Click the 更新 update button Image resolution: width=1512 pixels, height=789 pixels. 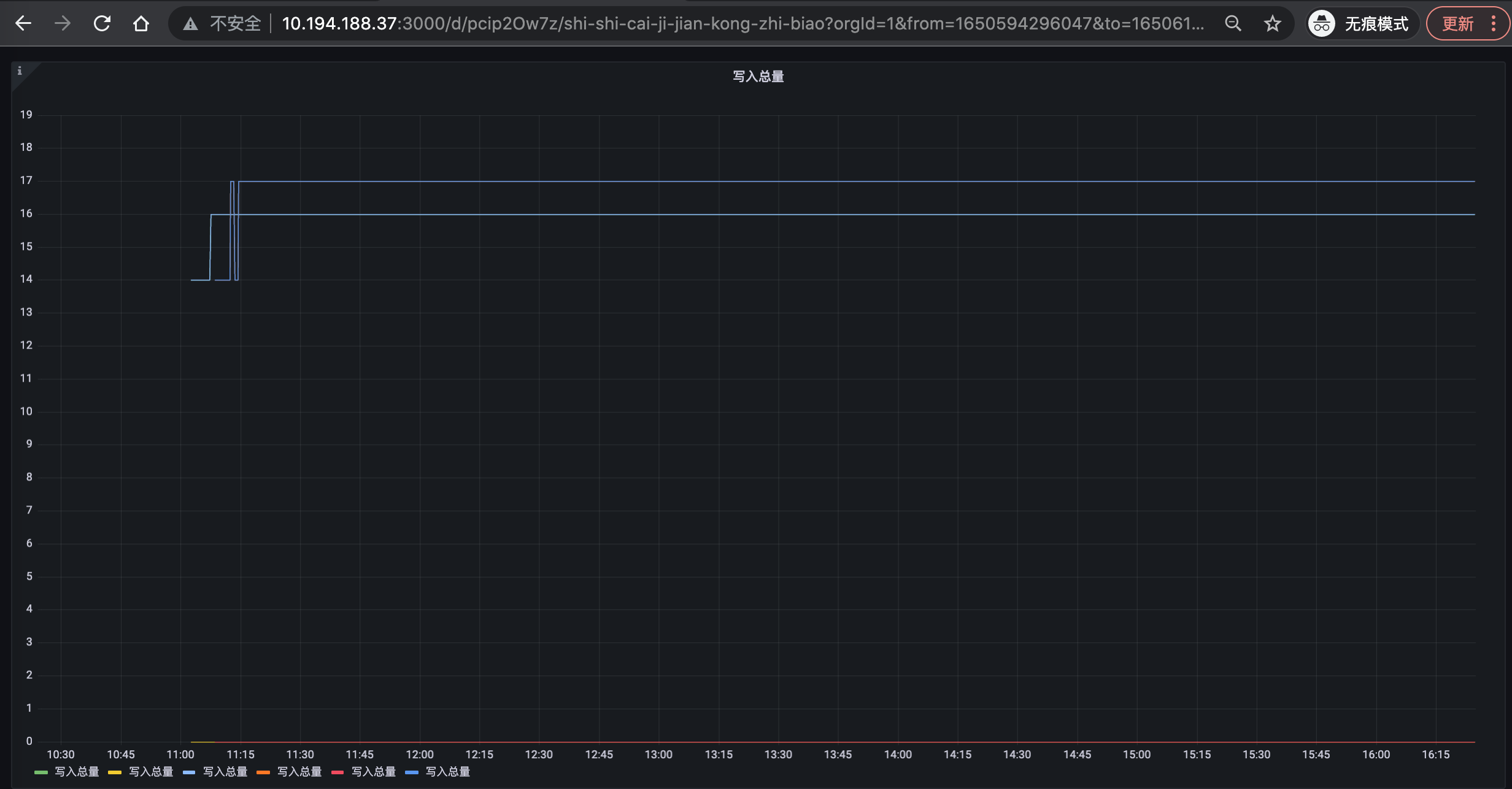(x=1457, y=24)
